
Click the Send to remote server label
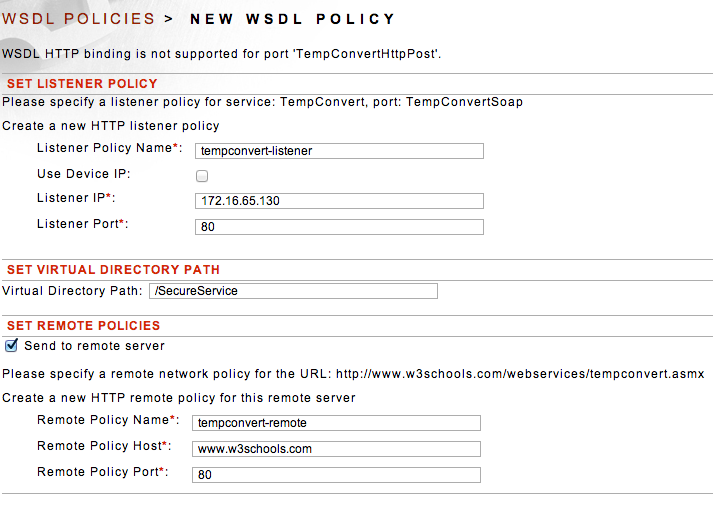point(94,346)
